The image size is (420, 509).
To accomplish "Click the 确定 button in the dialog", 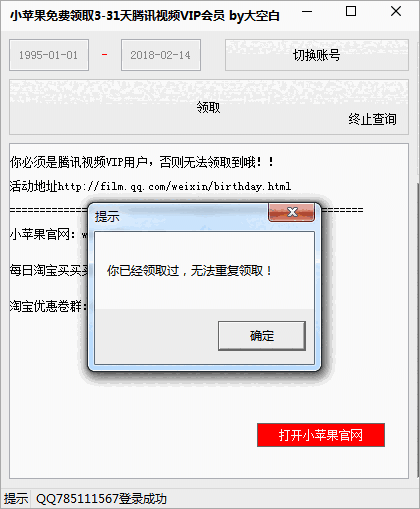I will coord(262,336).
